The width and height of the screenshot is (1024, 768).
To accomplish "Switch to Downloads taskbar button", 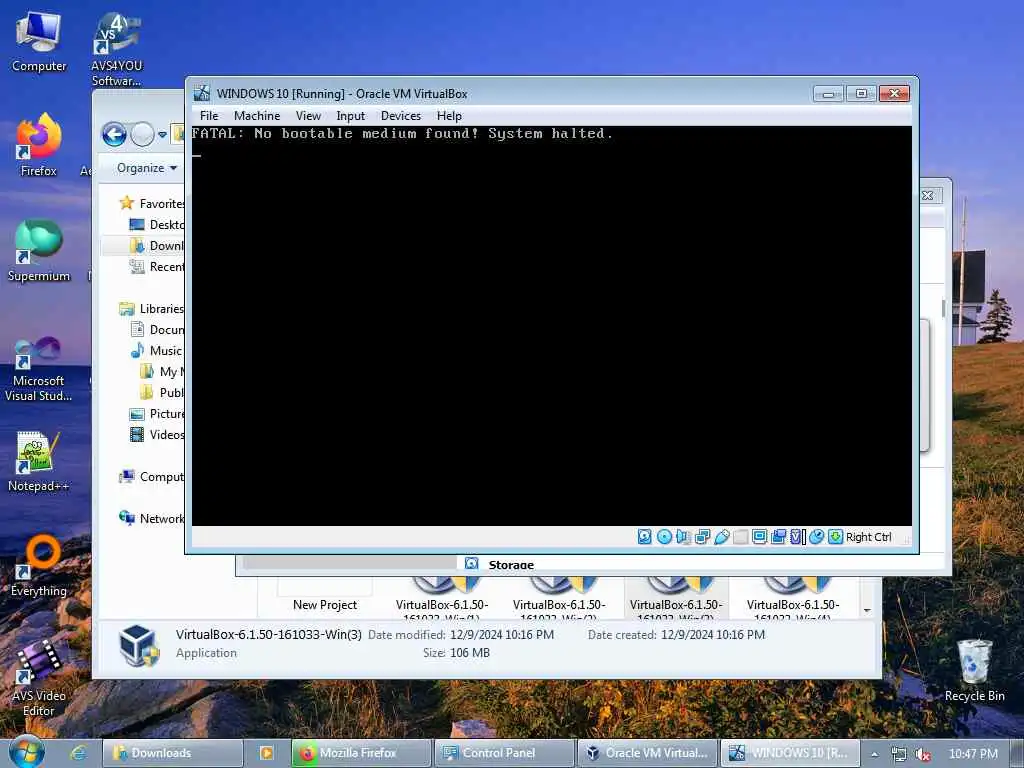I will pos(172,753).
